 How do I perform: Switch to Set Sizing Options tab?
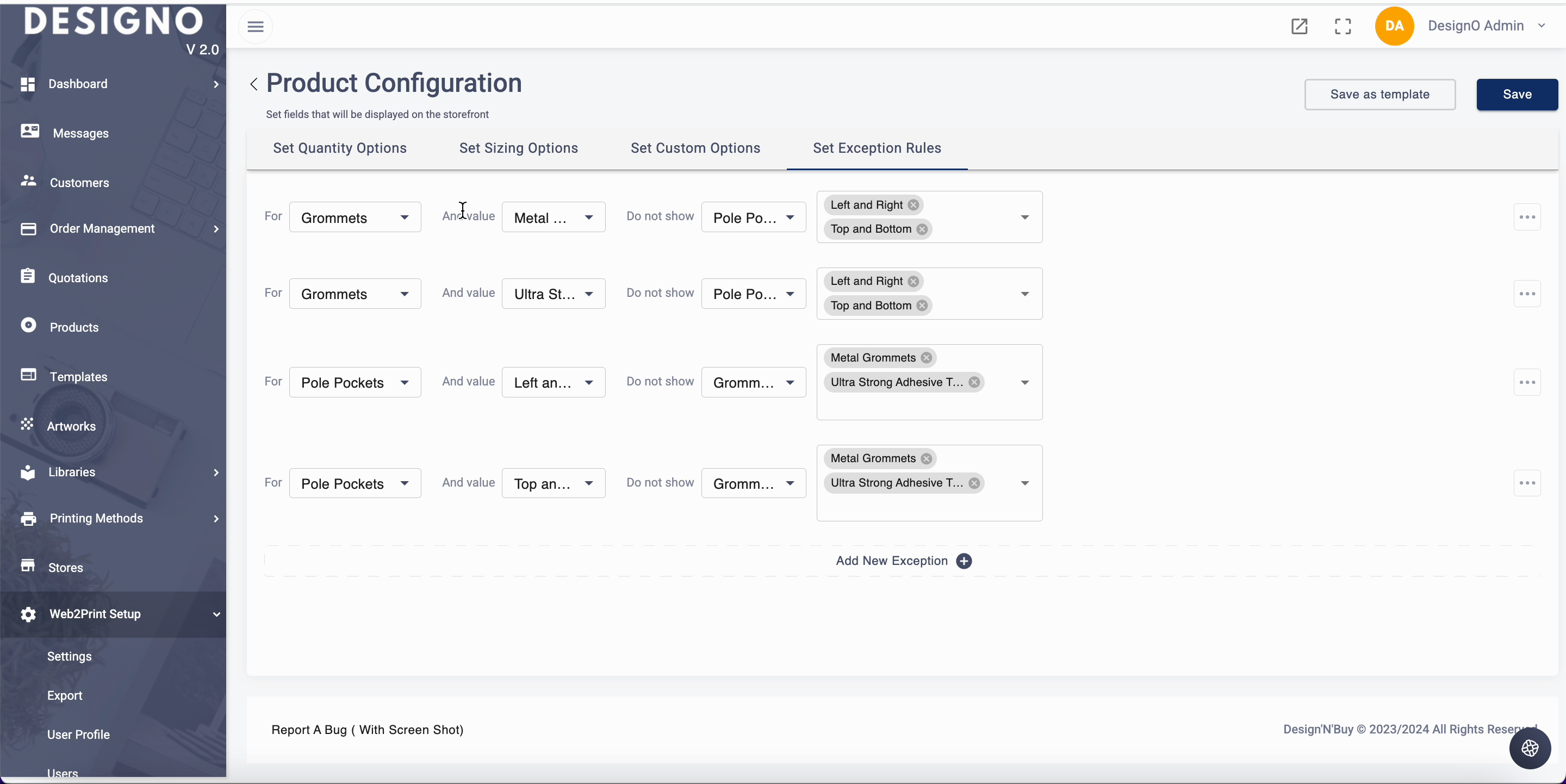point(518,148)
